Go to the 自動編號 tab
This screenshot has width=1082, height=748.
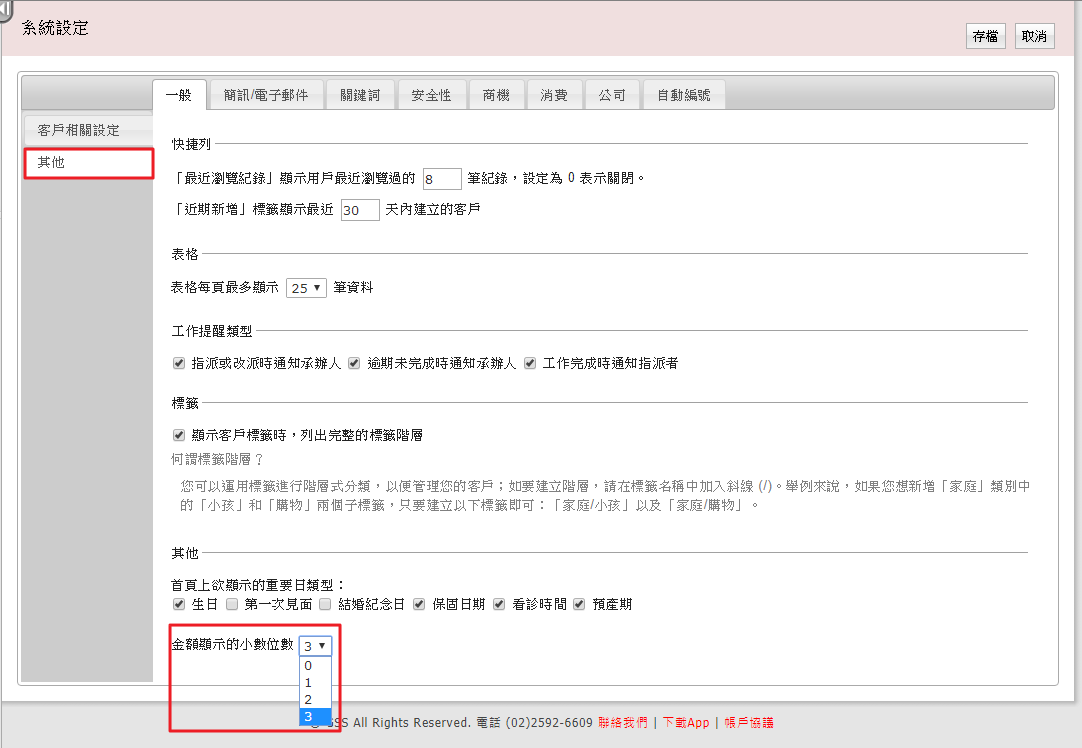click(684, 95)
